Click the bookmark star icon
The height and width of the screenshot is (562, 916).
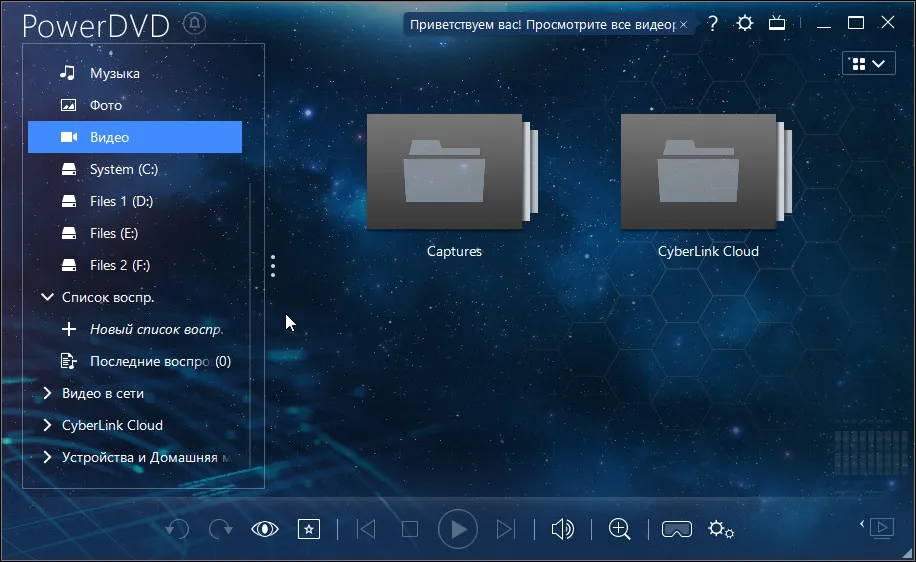[x=308, y=529]
